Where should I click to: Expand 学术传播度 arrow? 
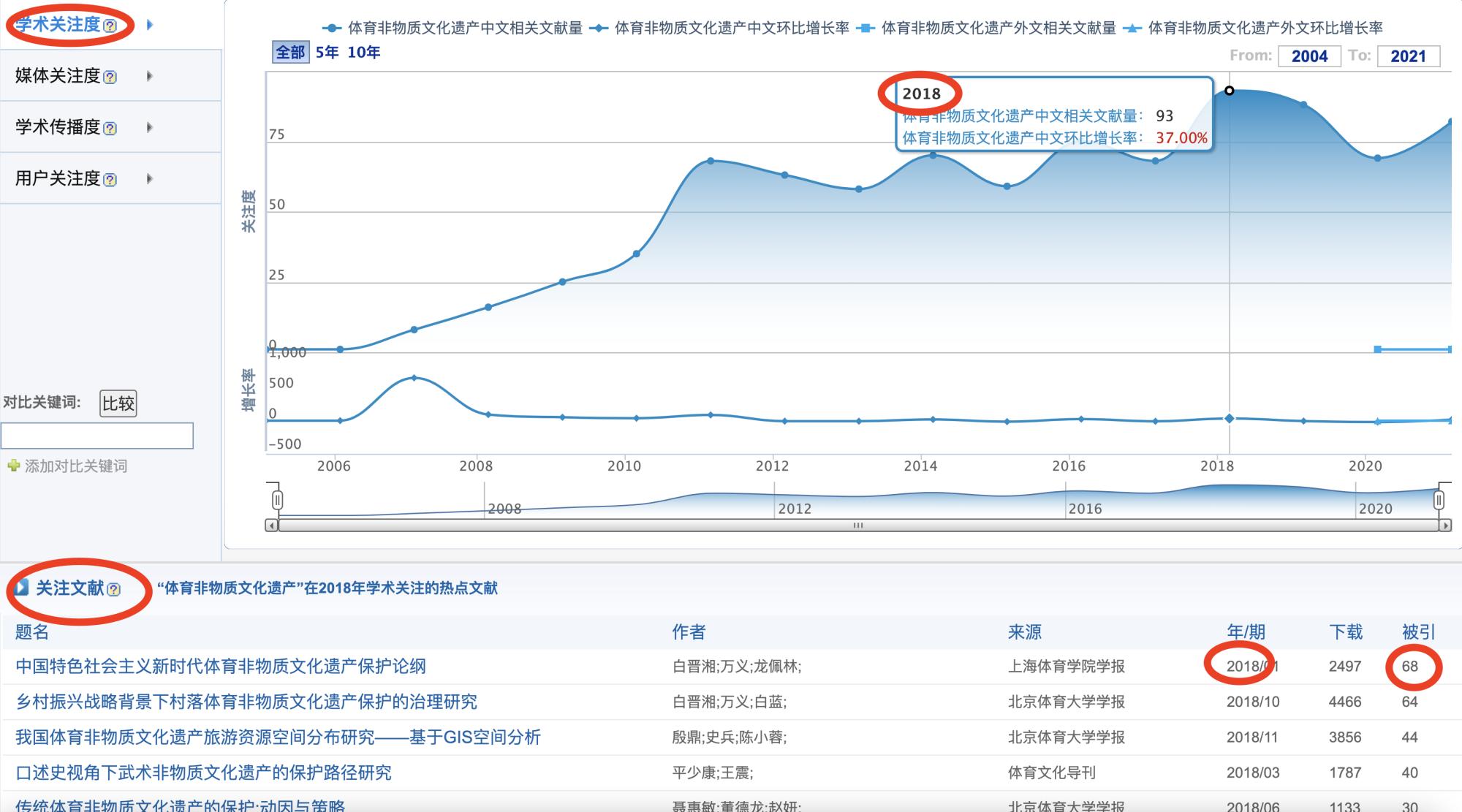pyautogui.click(x=149, y=127)
